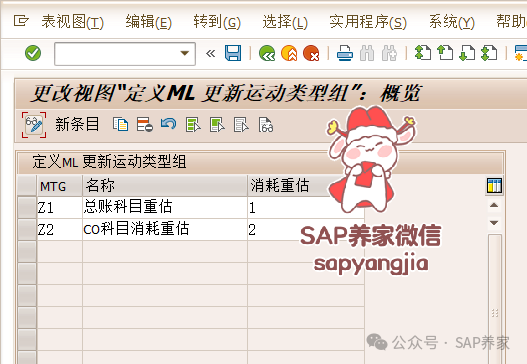Click the vertical scrollbar track of the table
Screen dimensions: 527x364
coord(494,299)
